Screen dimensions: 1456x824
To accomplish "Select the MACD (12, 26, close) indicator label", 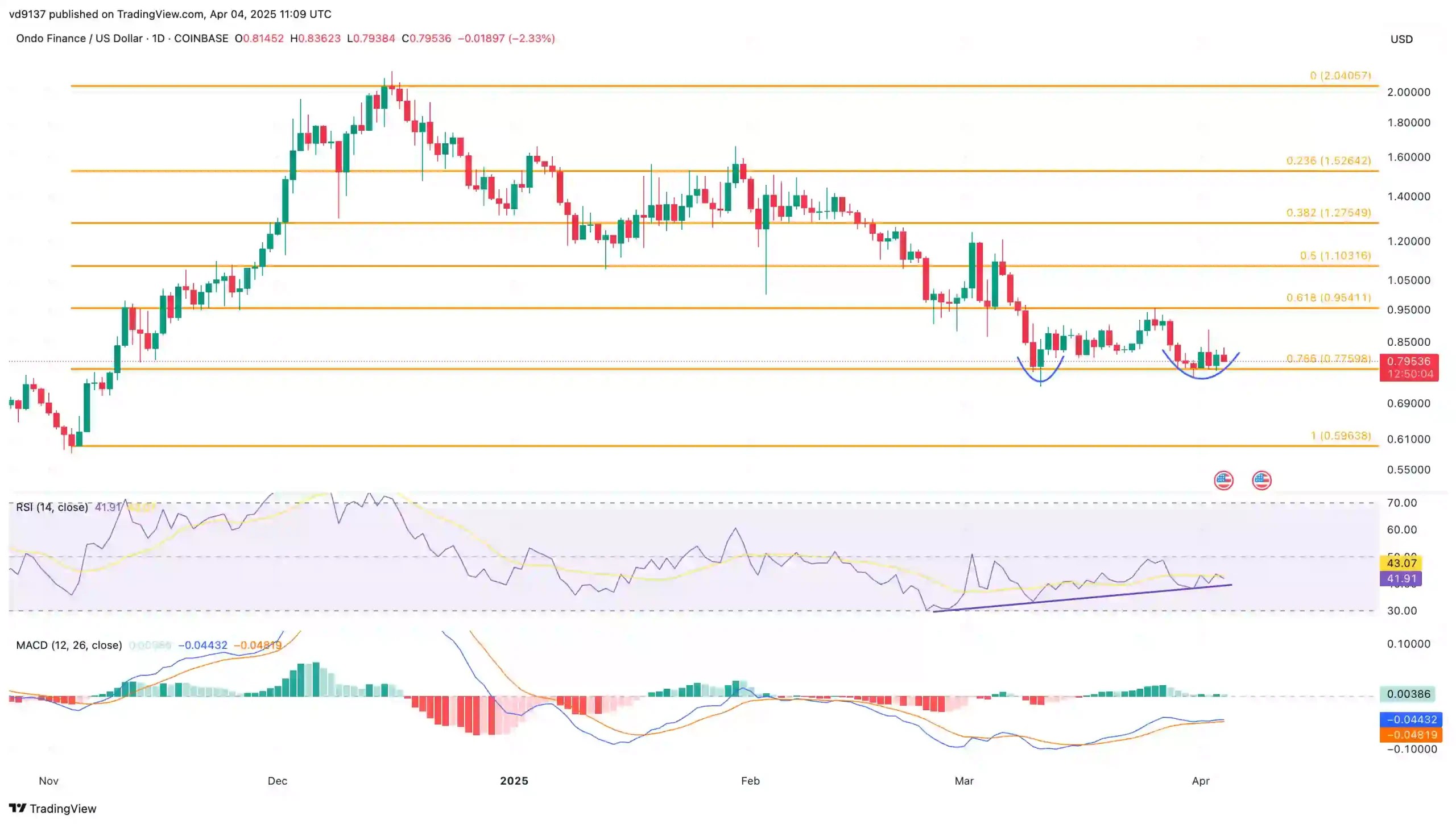I will click(69, 645).
